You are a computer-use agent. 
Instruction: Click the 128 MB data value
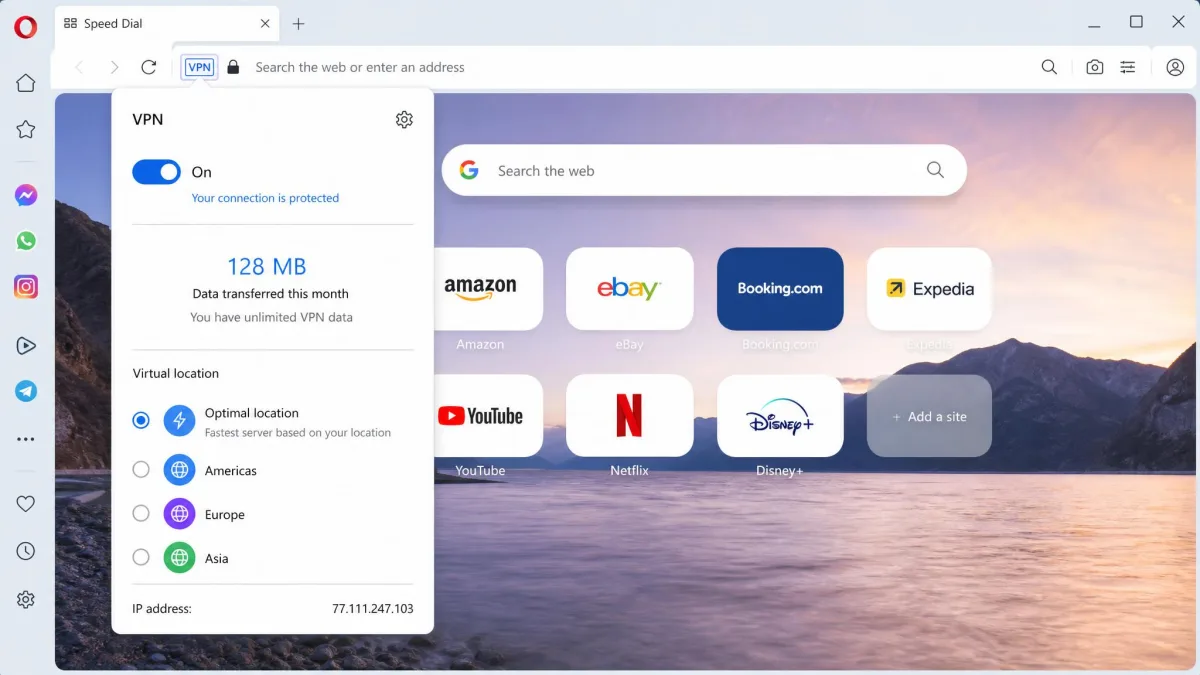267,266
